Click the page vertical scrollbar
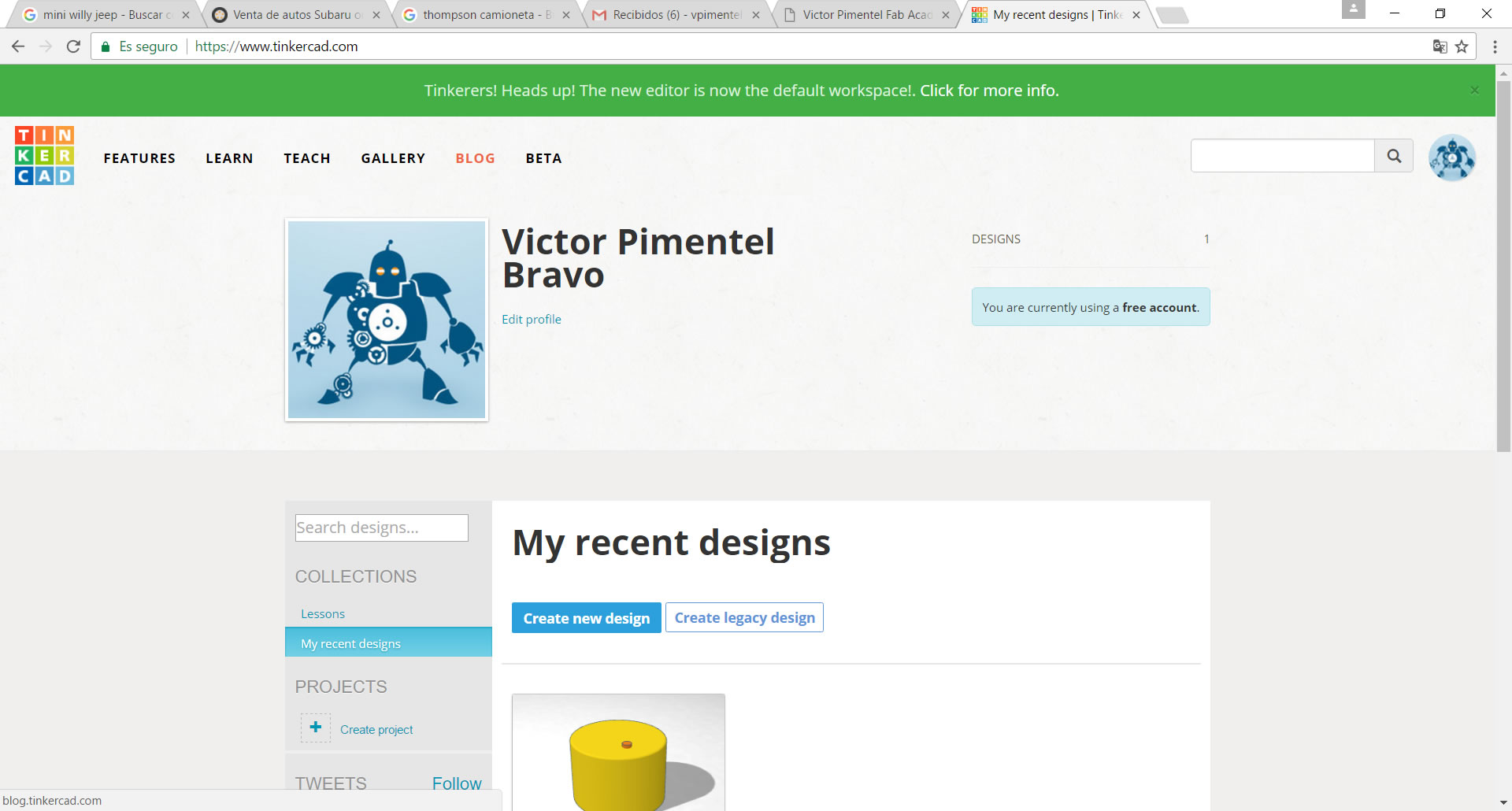 [x=1503, y=265]
